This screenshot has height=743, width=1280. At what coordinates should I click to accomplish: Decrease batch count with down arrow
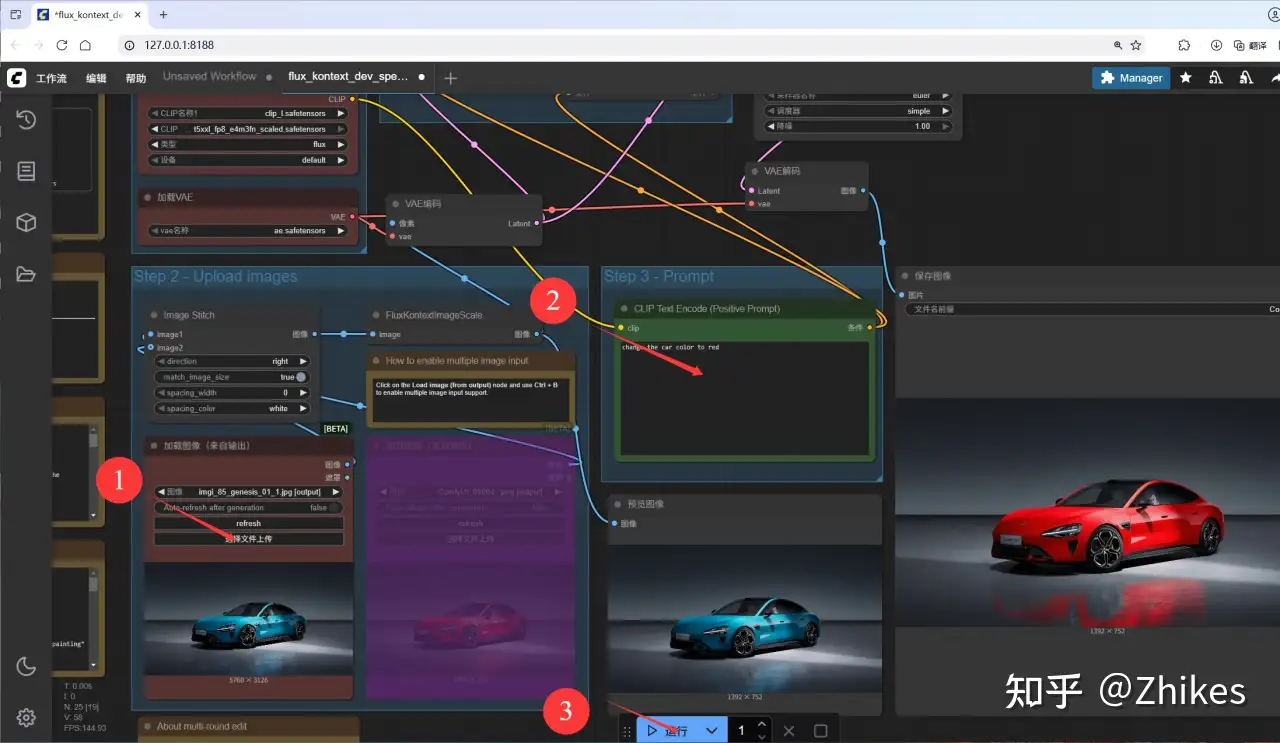pyautogui.click(x=762, y=737)
